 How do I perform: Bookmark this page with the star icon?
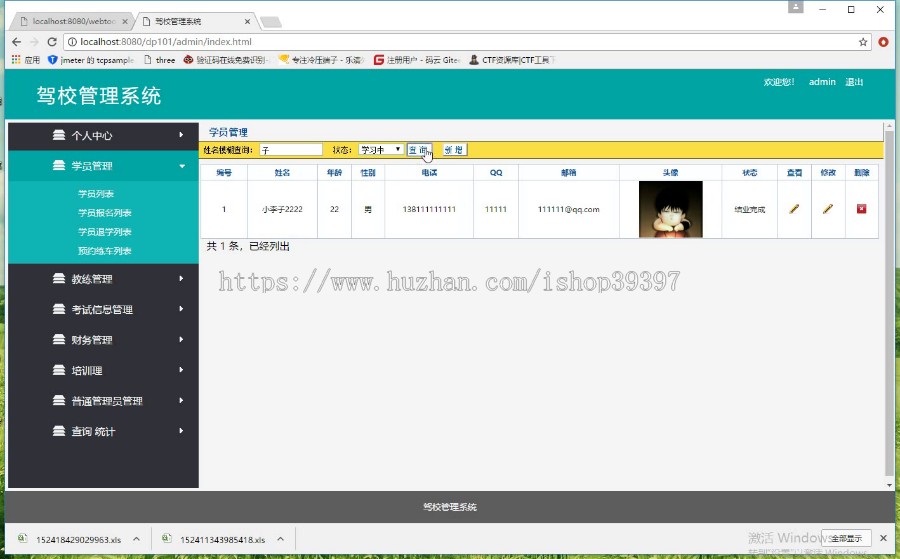pos(863,42)
